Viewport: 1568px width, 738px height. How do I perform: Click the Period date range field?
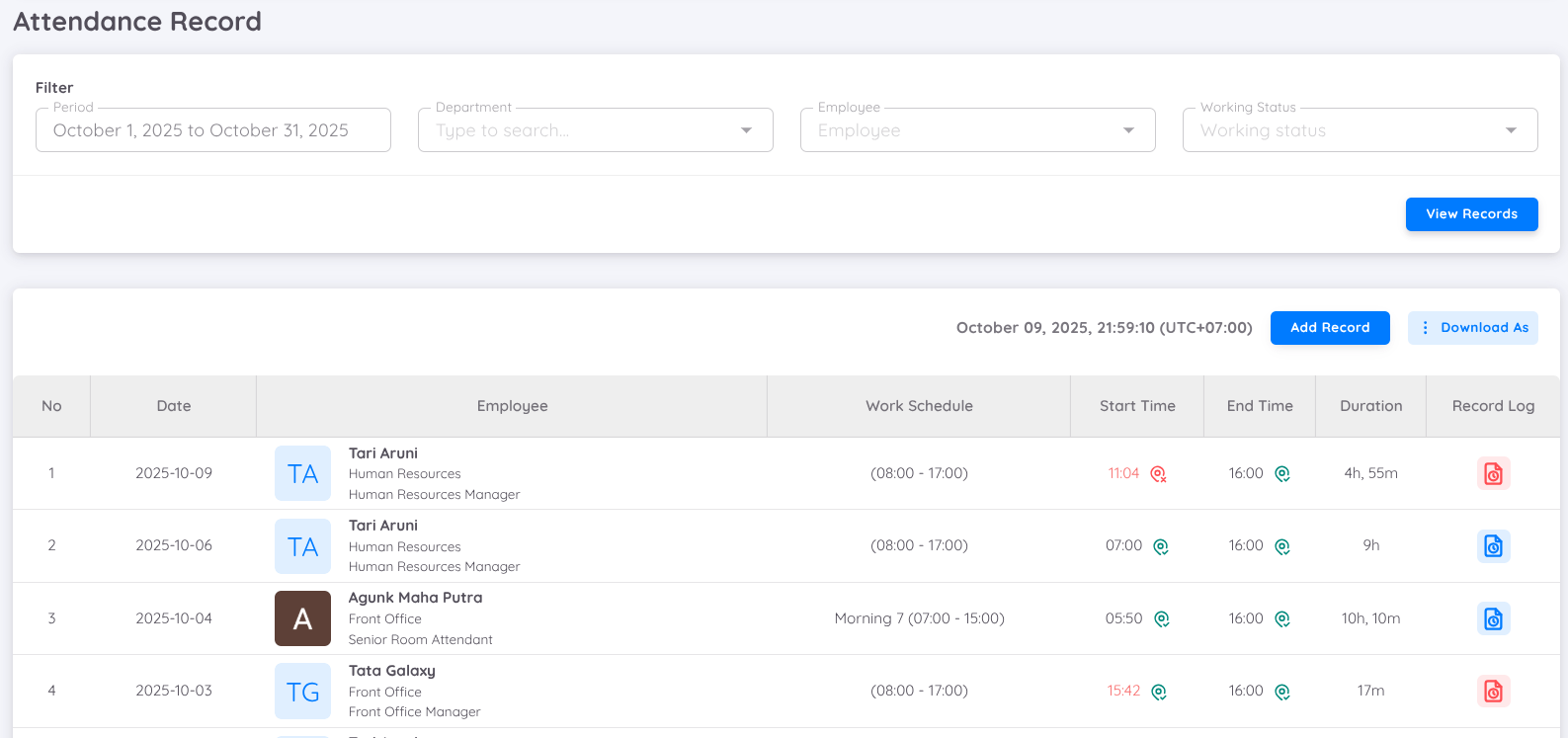[x=213, y=130]
